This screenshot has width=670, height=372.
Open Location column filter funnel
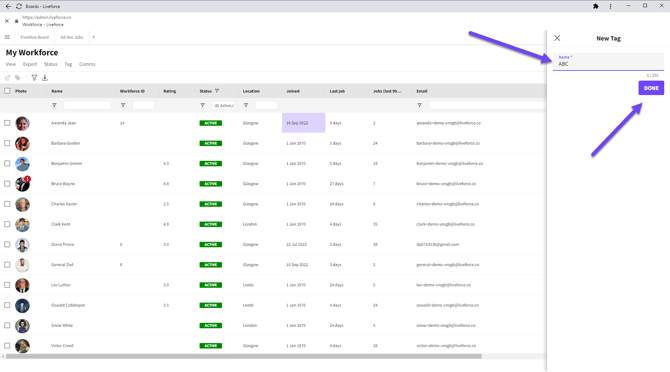point(246,105)
